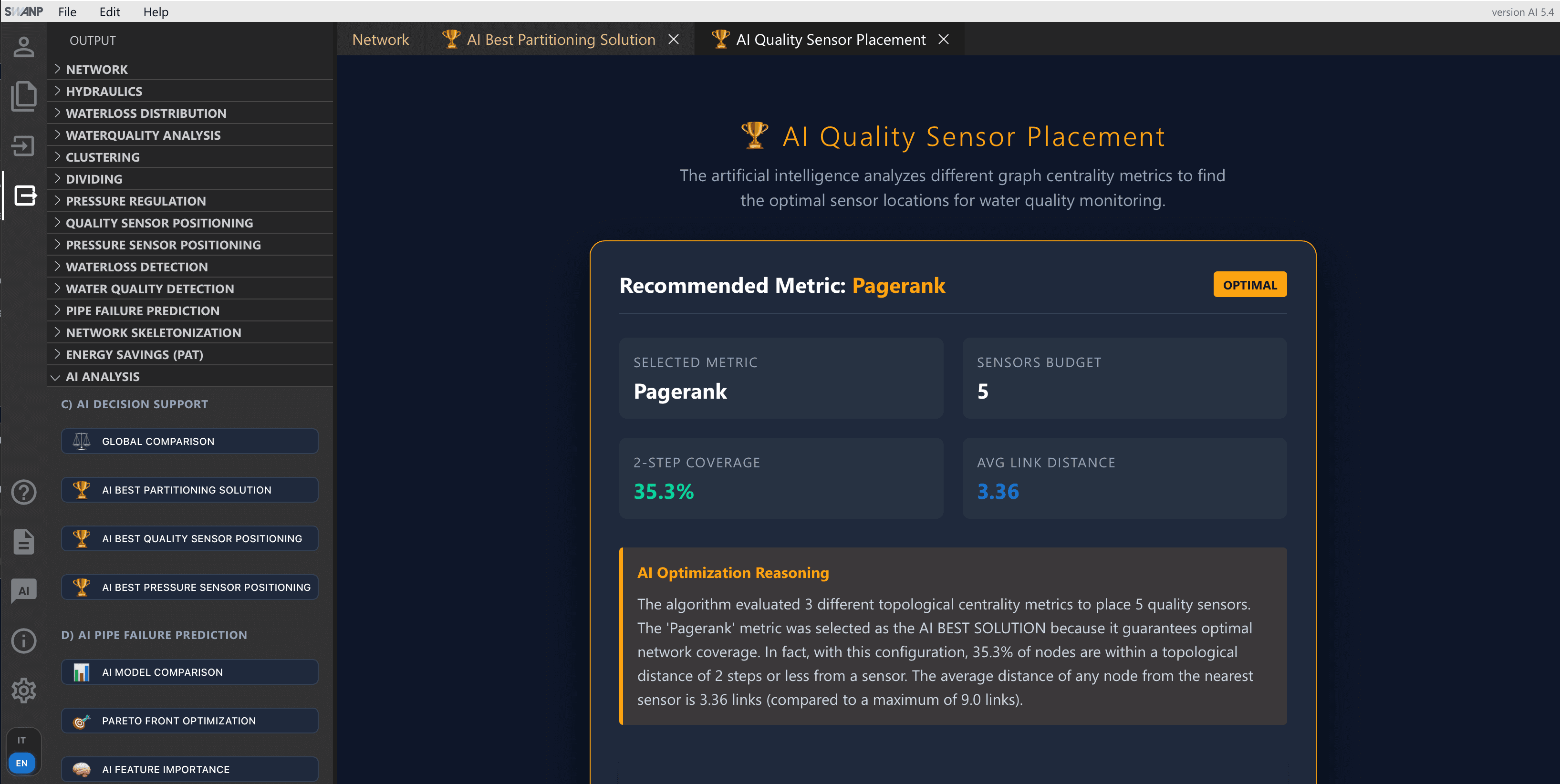Open PARETO FRONT OPTIMIZATION
1560x784 pixels.
tap(189, 721)
